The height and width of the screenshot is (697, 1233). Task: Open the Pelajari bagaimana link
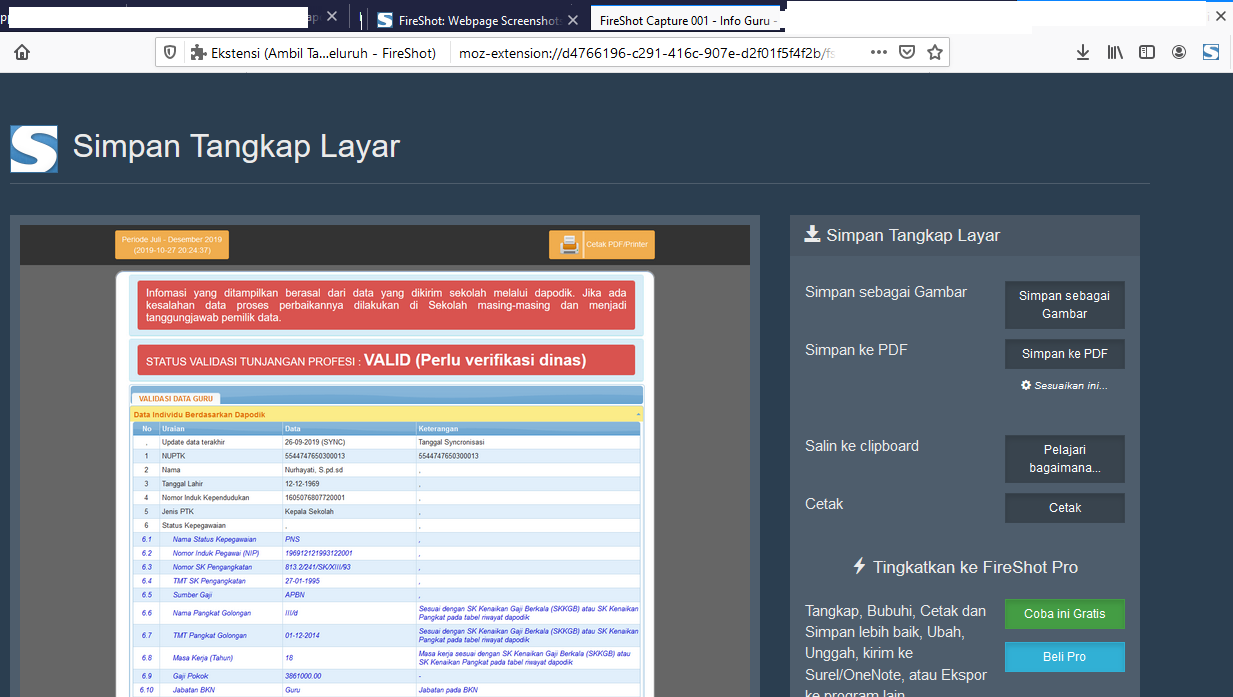1064,458
